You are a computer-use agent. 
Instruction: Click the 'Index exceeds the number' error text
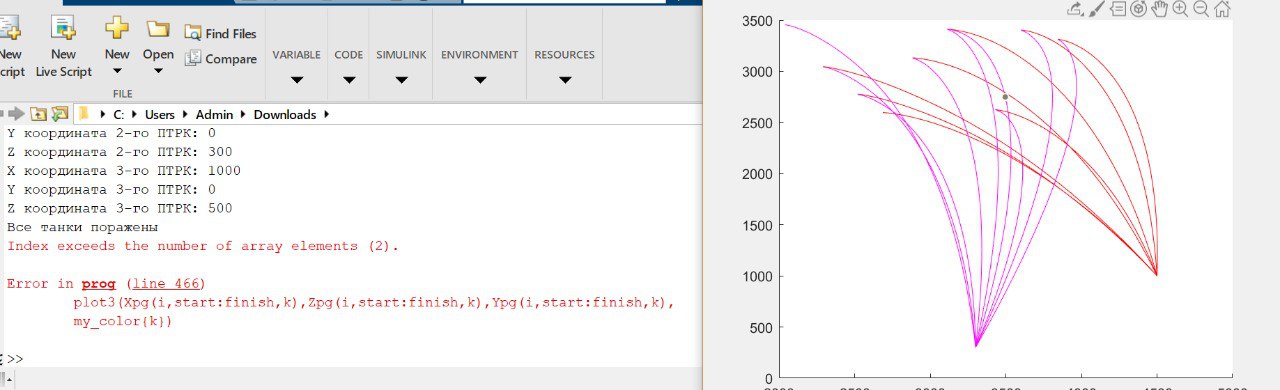203,246
